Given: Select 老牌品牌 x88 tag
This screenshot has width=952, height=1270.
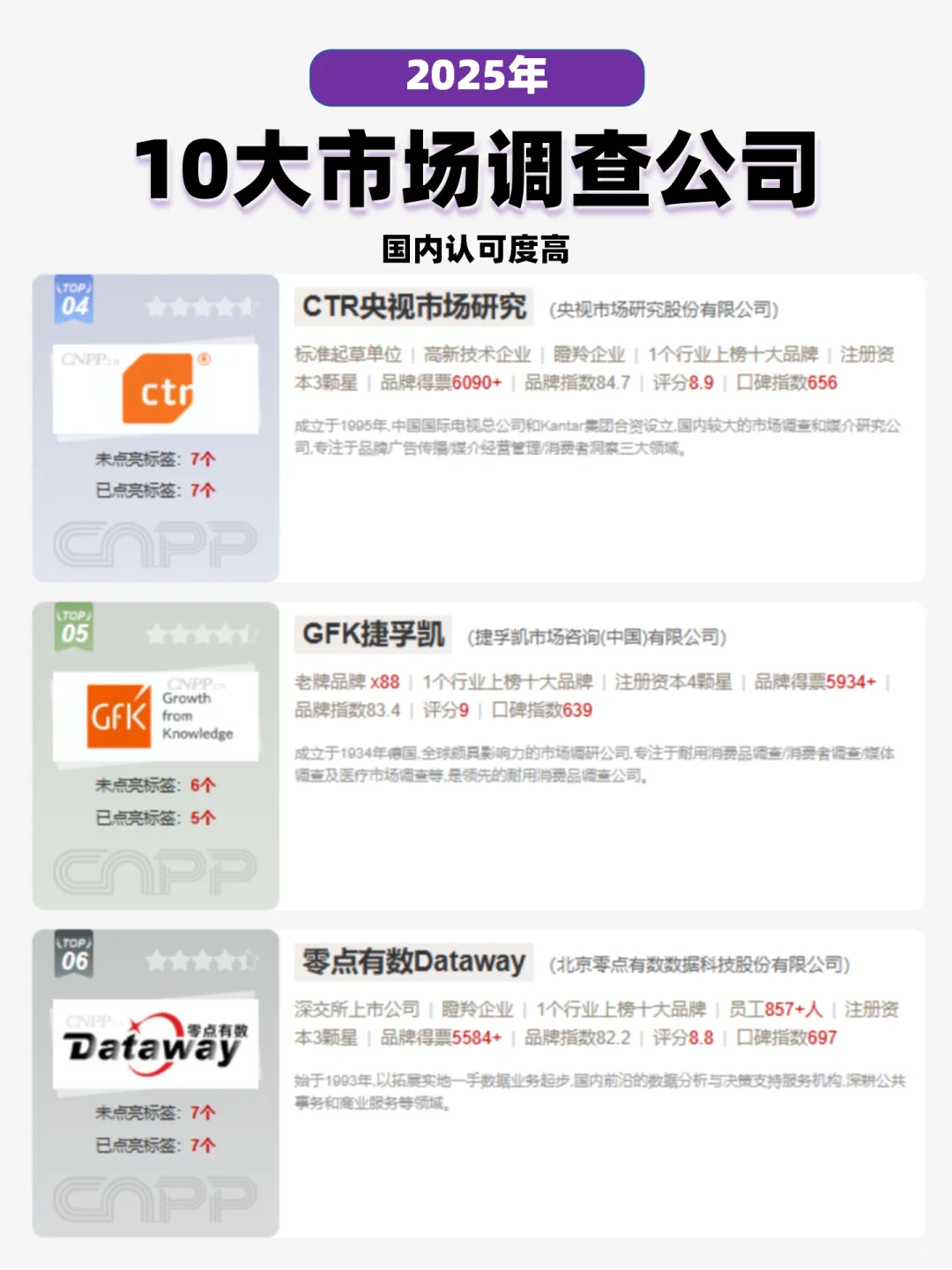Looking at the screenshot, I should click(x=347, y=682).
